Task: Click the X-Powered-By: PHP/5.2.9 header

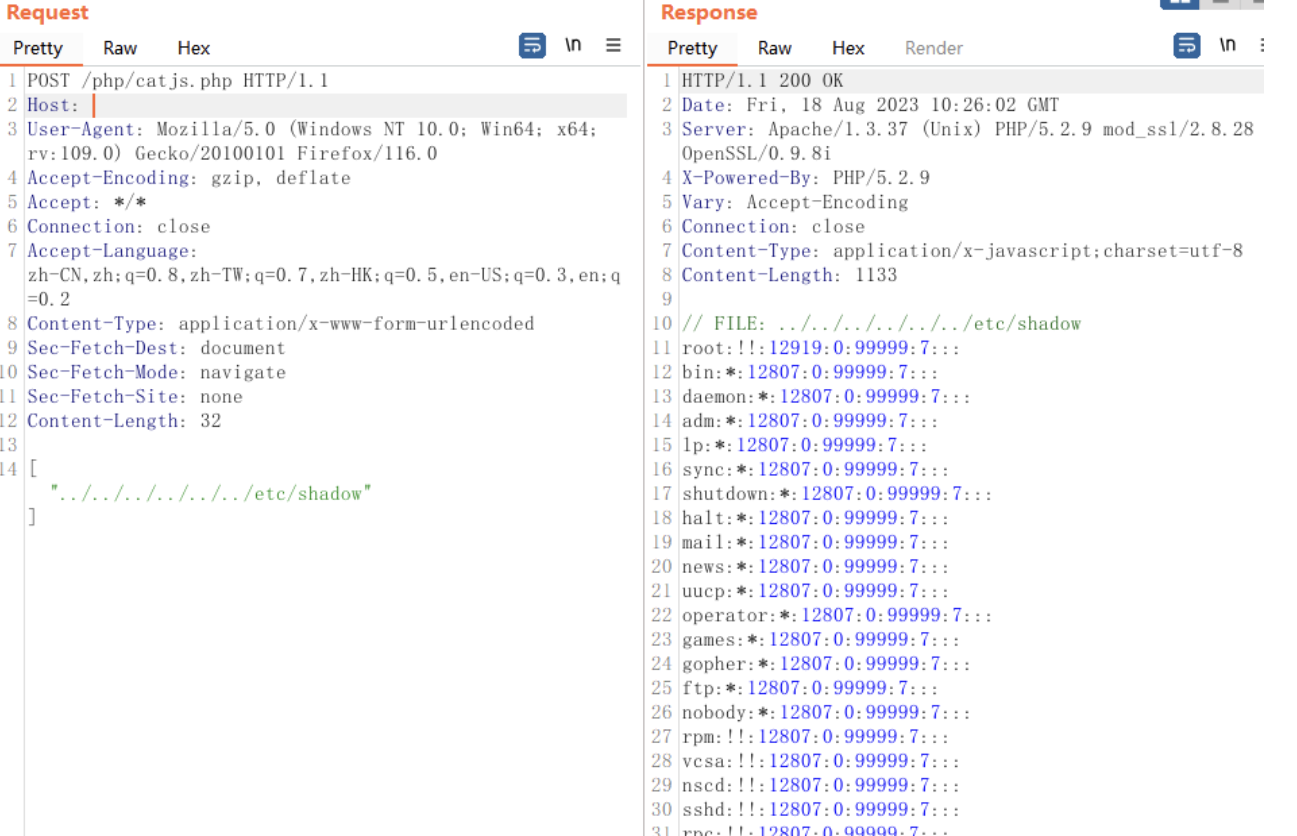Action: click(806, 178)
